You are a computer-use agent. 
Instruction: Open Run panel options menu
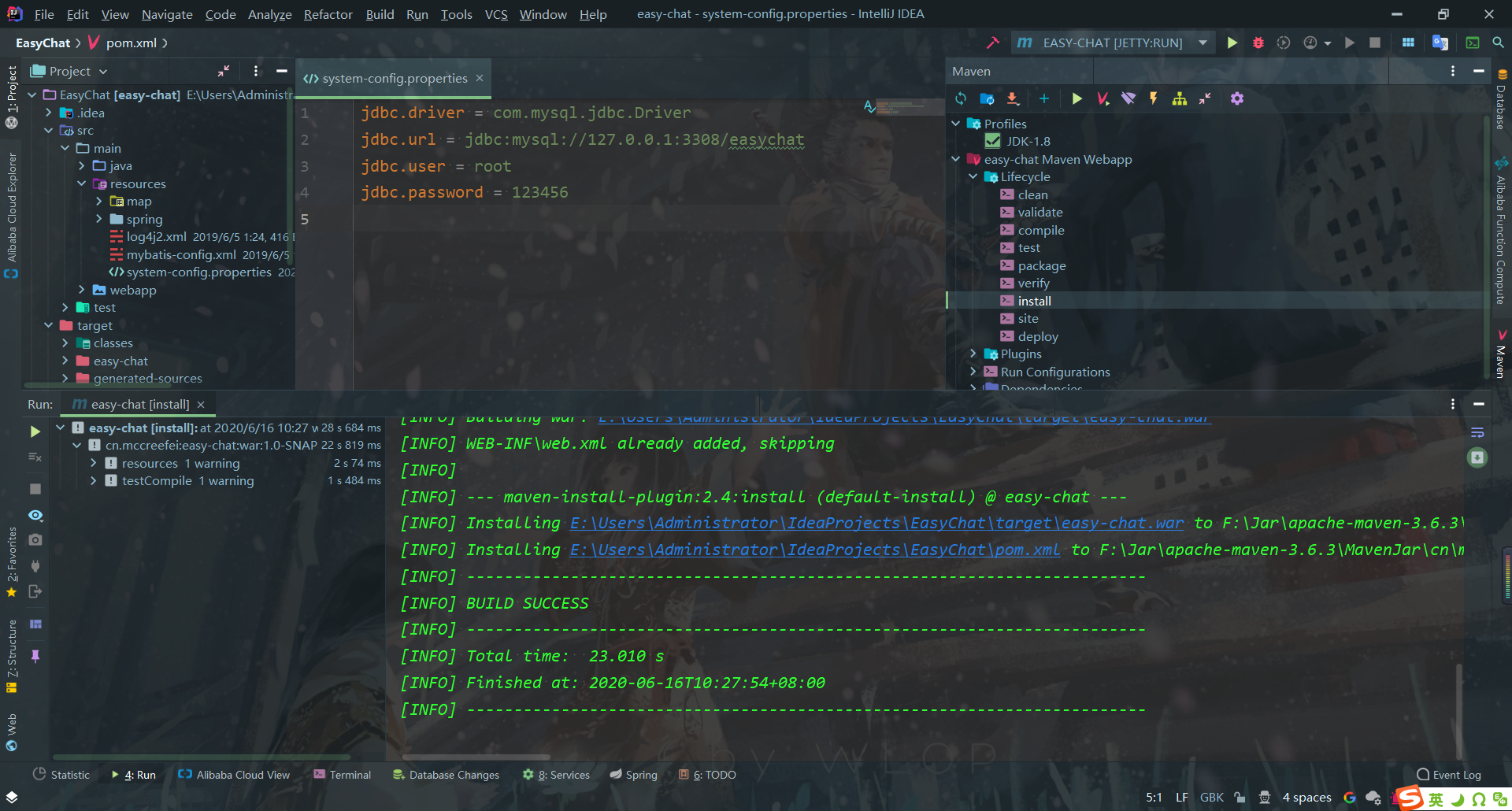coord(1453,404)
